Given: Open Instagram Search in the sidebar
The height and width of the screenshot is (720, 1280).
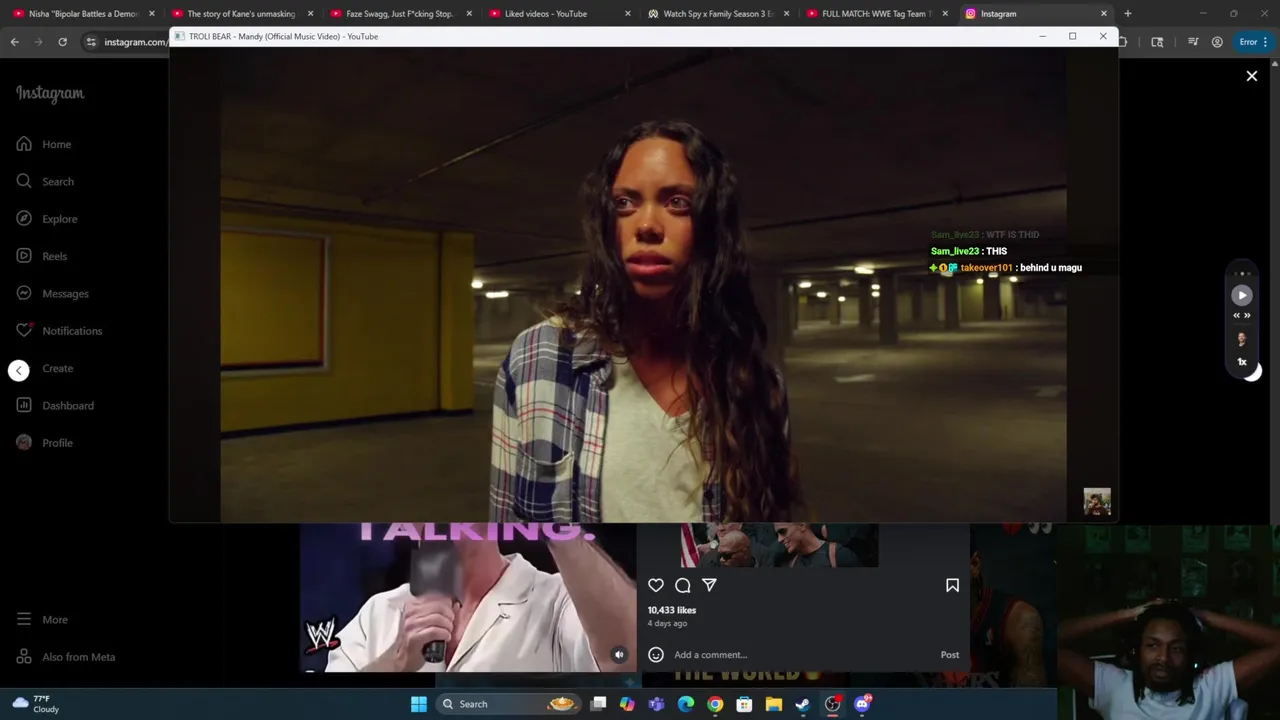Looking at the screenshot, I should coord(44,181).
